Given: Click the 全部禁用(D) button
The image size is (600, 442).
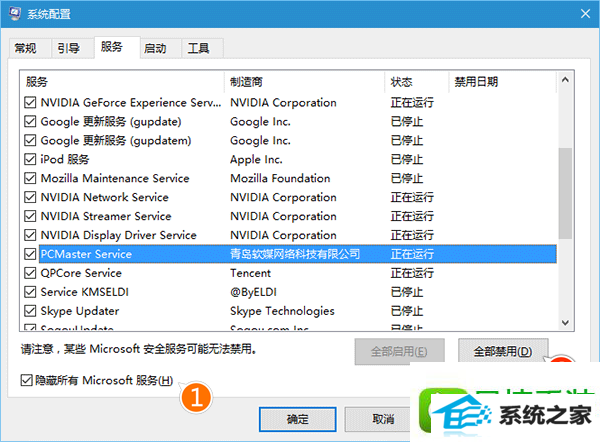Looking at the screenshot, I should (x=503, y=351).
